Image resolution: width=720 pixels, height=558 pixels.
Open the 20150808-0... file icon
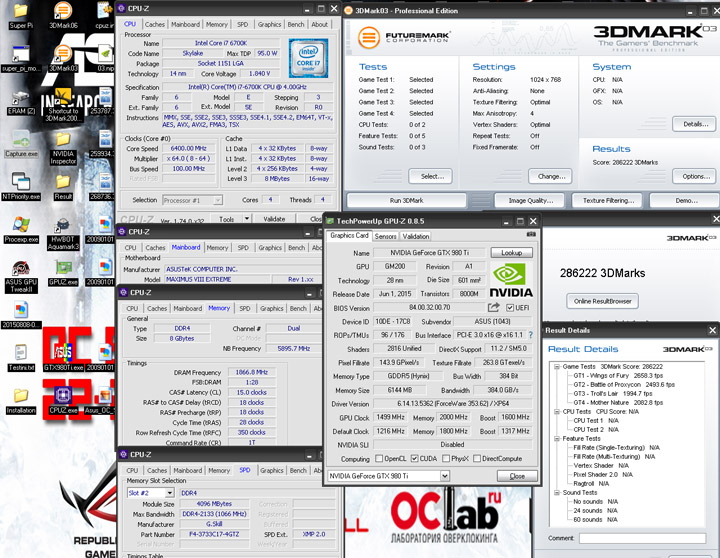21,315
